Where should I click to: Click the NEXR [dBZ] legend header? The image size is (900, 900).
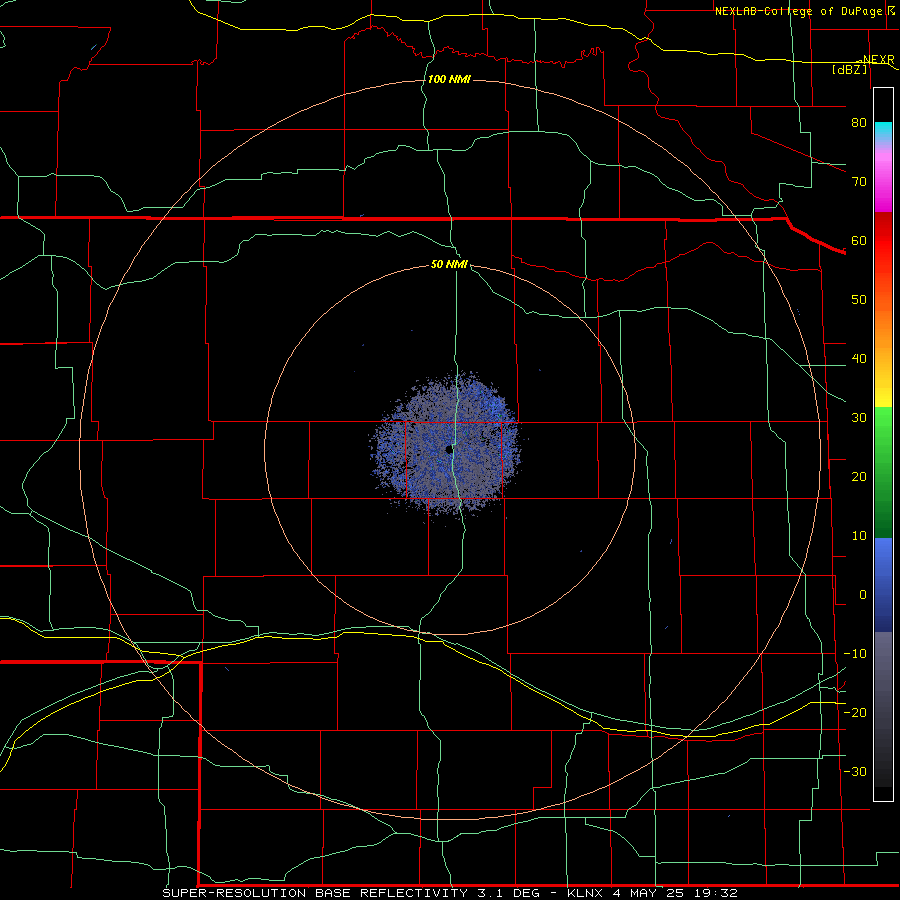(864, 64)
